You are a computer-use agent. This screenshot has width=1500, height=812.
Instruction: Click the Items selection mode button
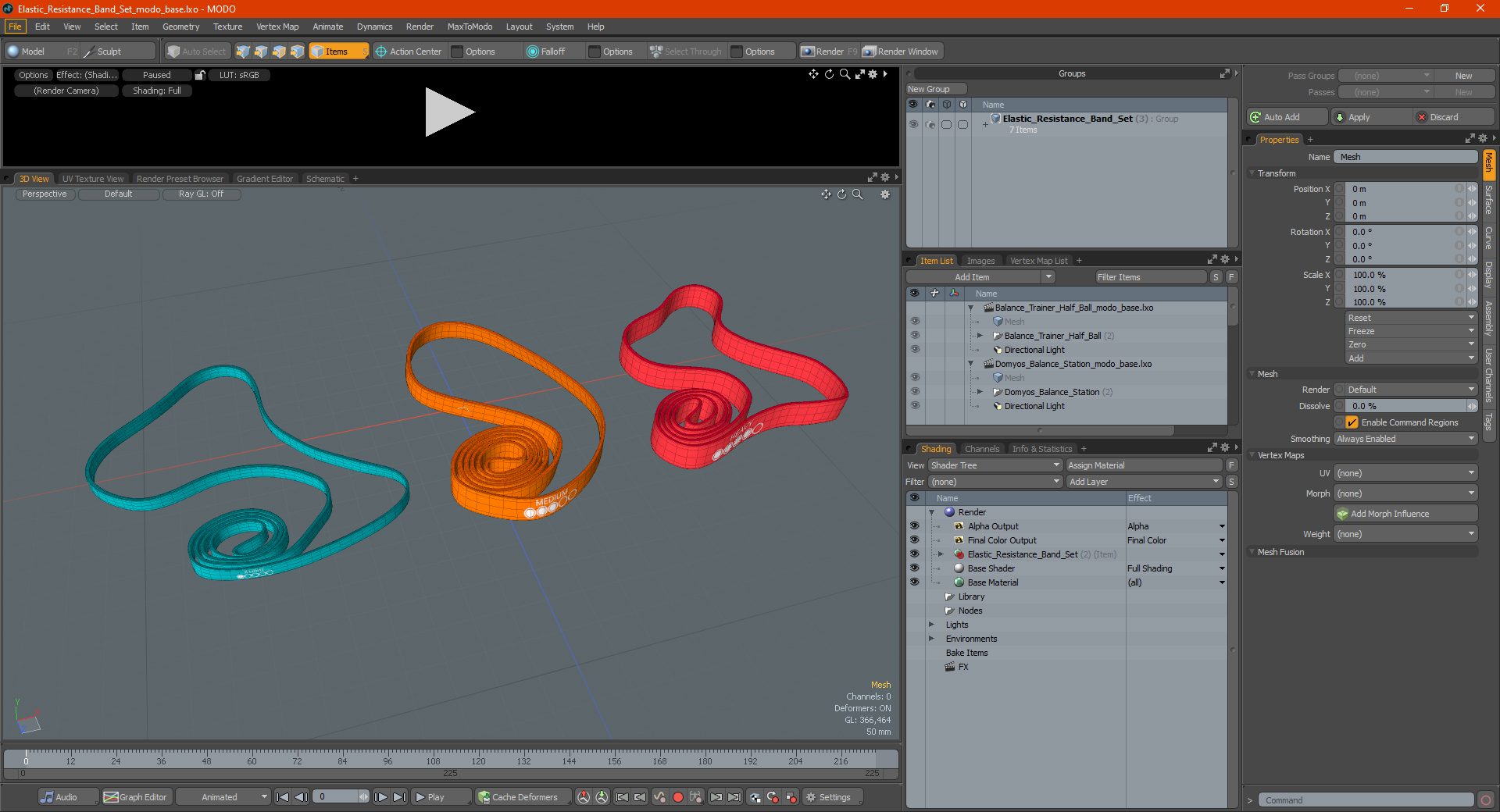[x=337, y=52]
